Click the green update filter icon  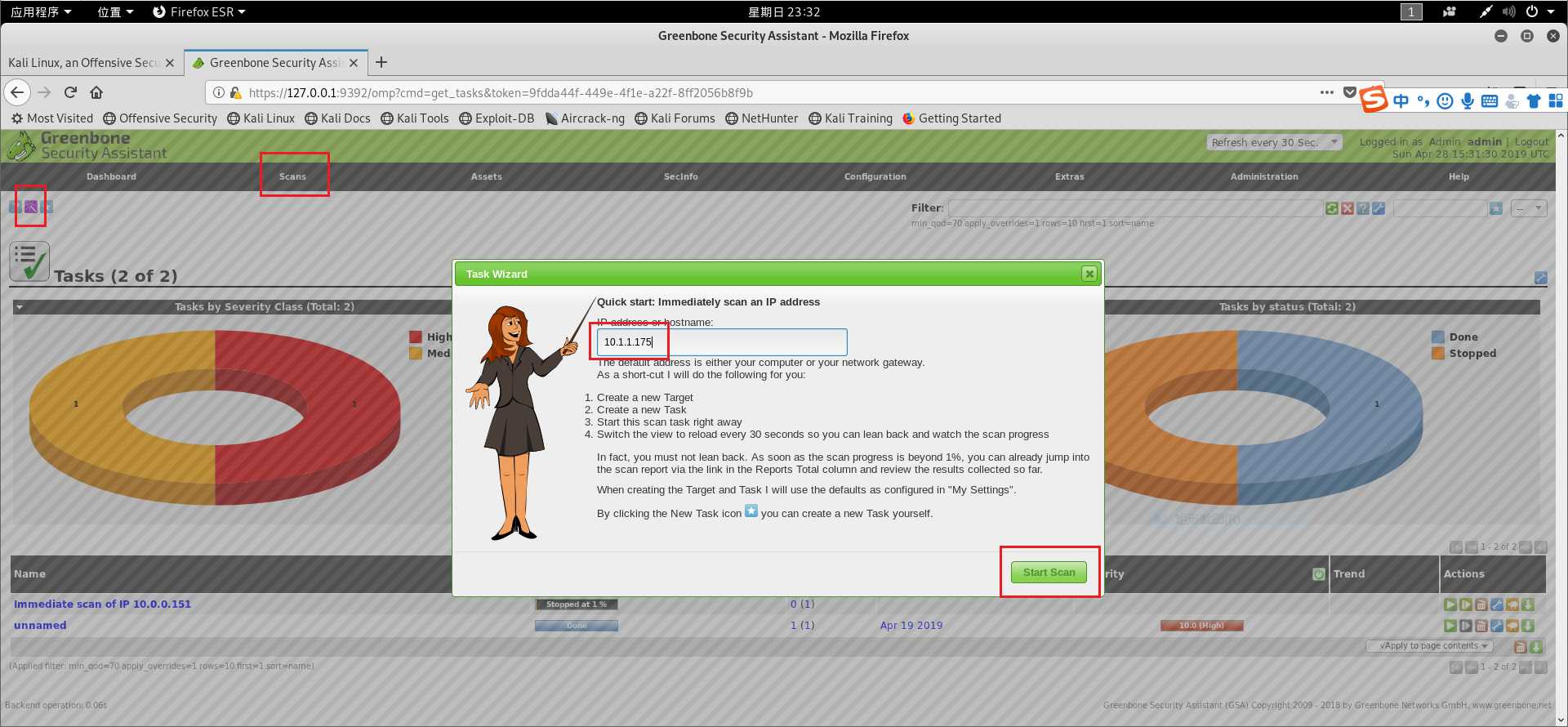tap(1331, 208)
